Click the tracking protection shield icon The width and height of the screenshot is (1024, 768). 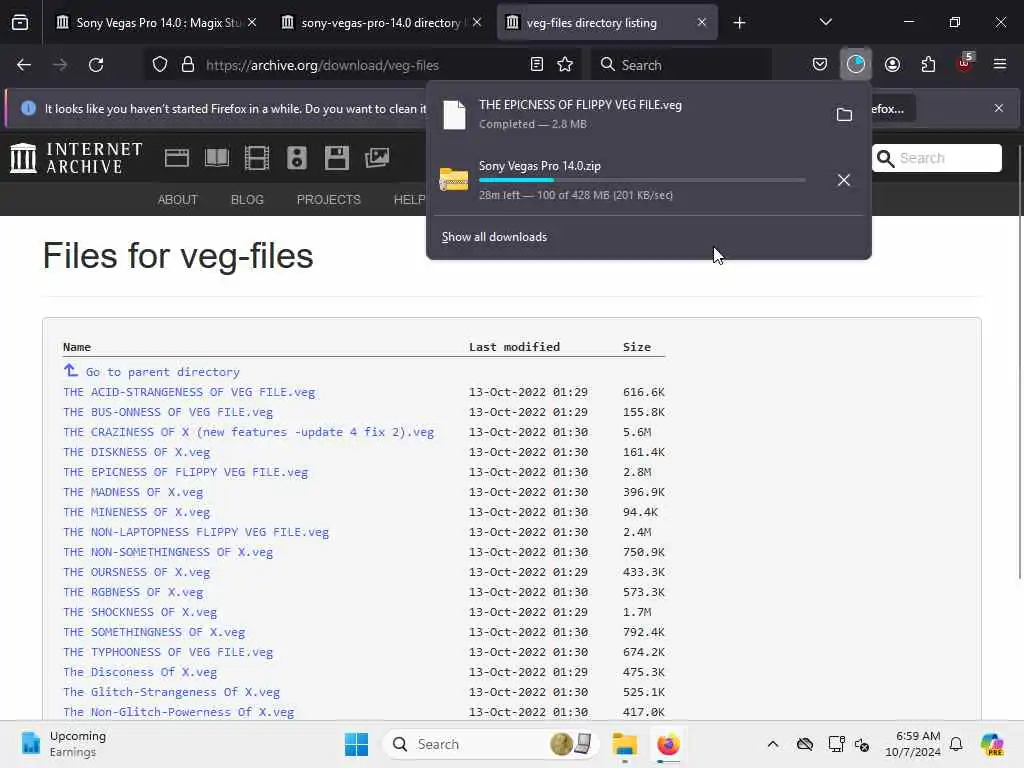point(160,65)
